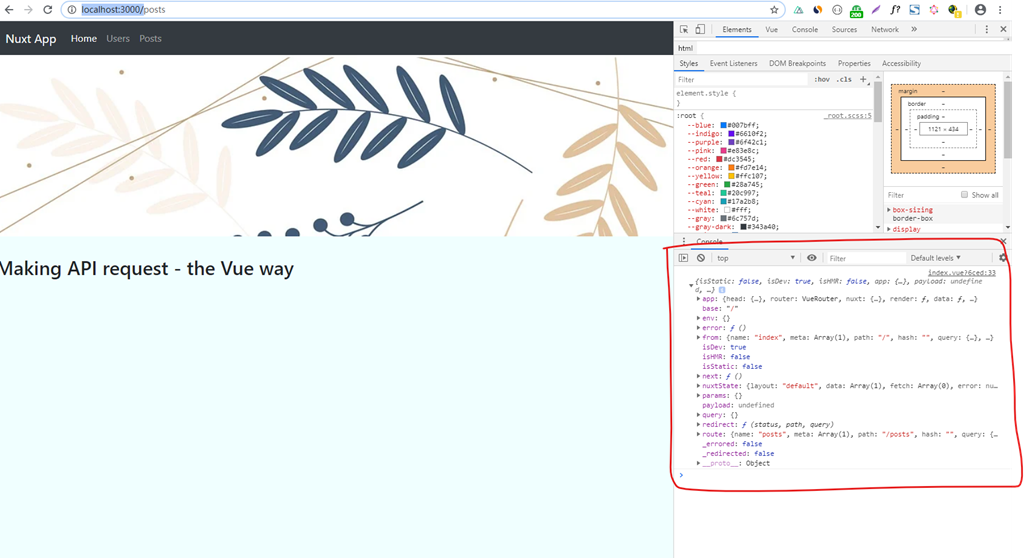Go back with the browser back arrow
The height and width of the screenshot is (558, 1024).
tap(9, 10)
